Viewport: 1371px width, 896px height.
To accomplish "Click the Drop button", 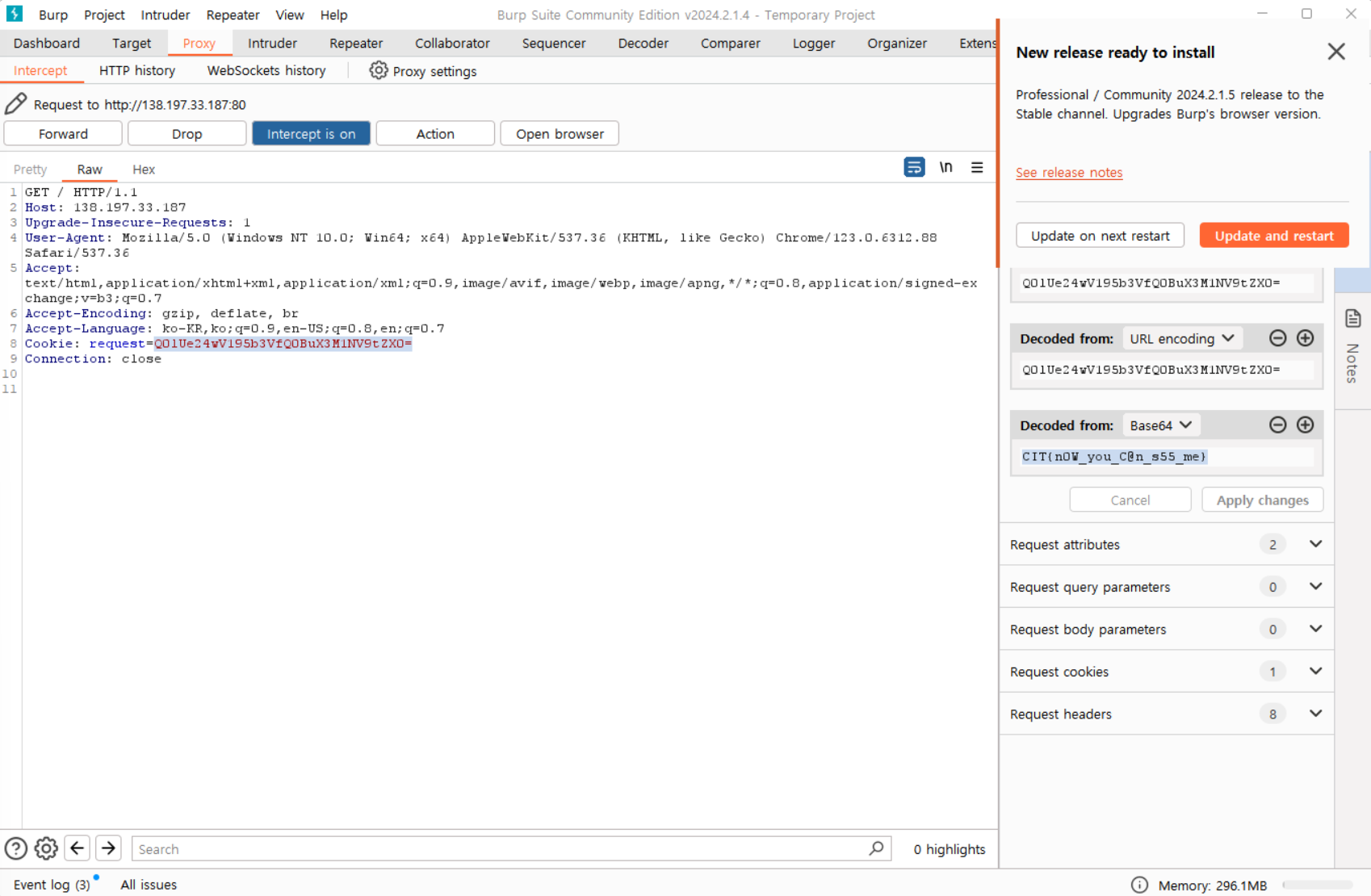I will 187,133.
